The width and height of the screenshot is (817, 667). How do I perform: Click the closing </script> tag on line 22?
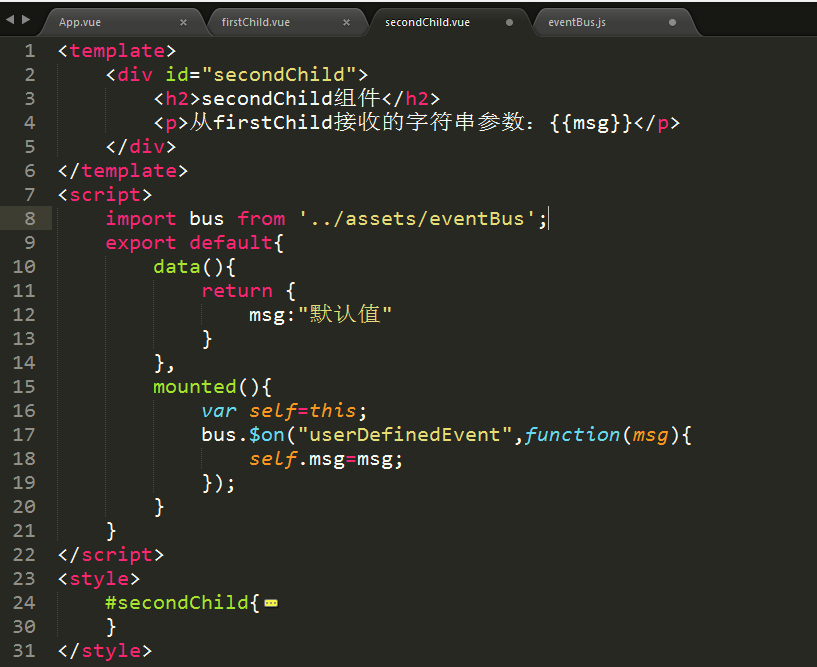pyautogui.click(x=111, y=554)
